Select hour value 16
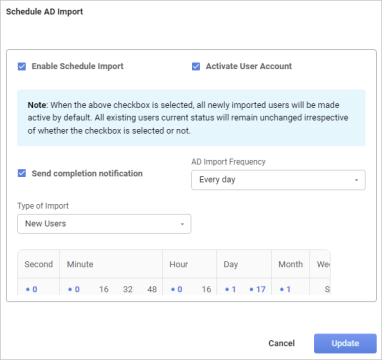The height and width of the screenshot is (360, 382). pyautogui.click(x=206, y=289)
